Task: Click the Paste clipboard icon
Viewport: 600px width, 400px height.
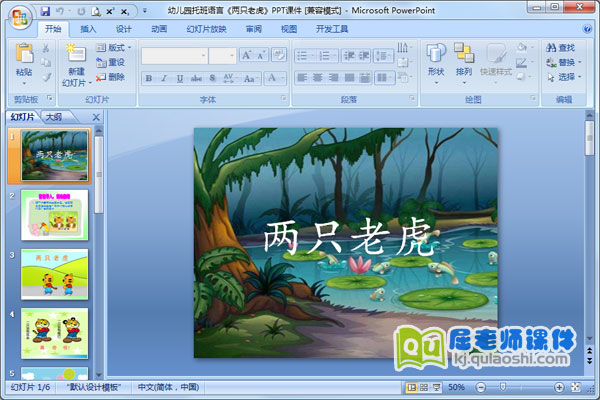Action: (x=24, y=53)
